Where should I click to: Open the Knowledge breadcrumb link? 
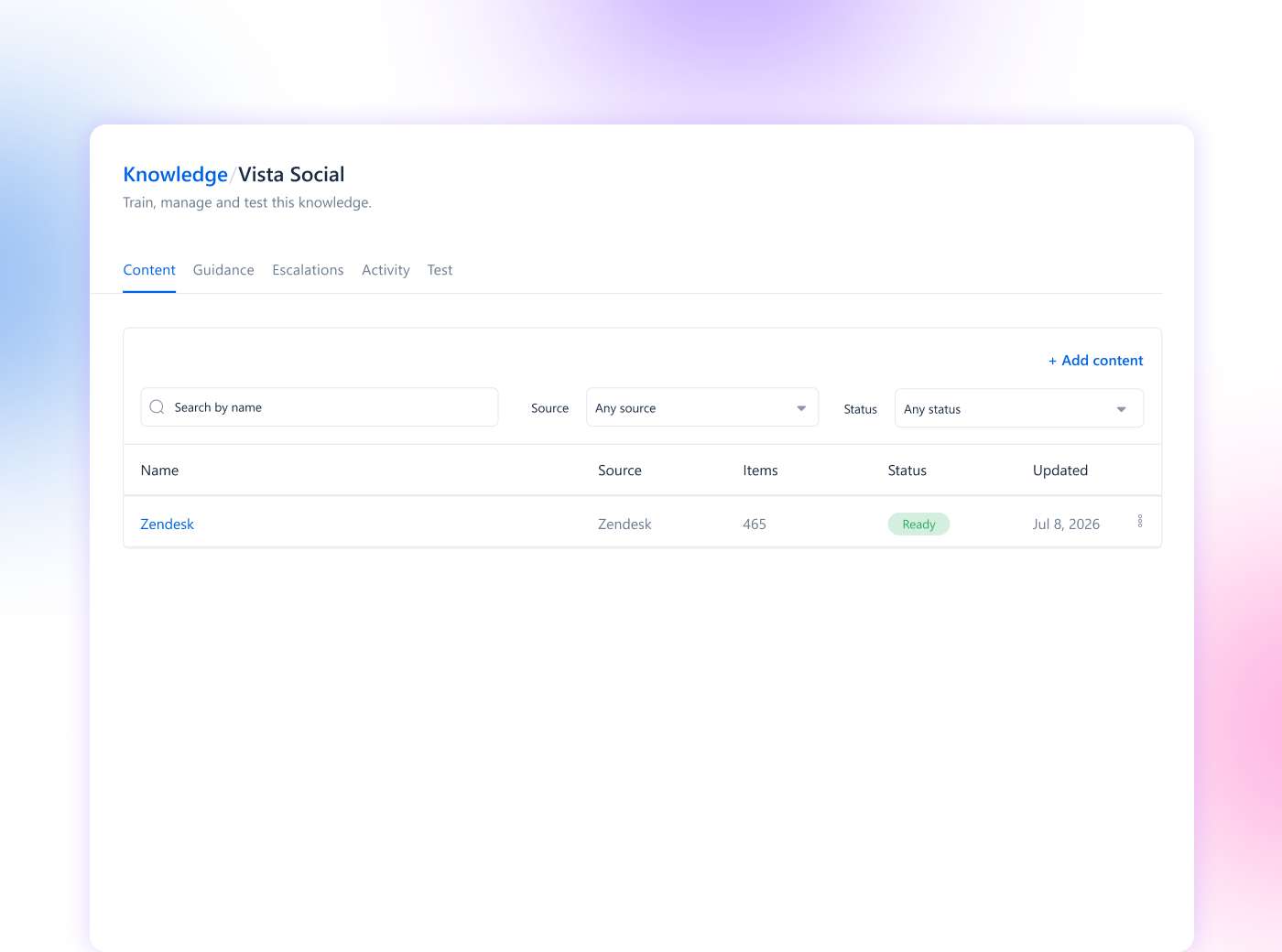(x=175, y=175)
